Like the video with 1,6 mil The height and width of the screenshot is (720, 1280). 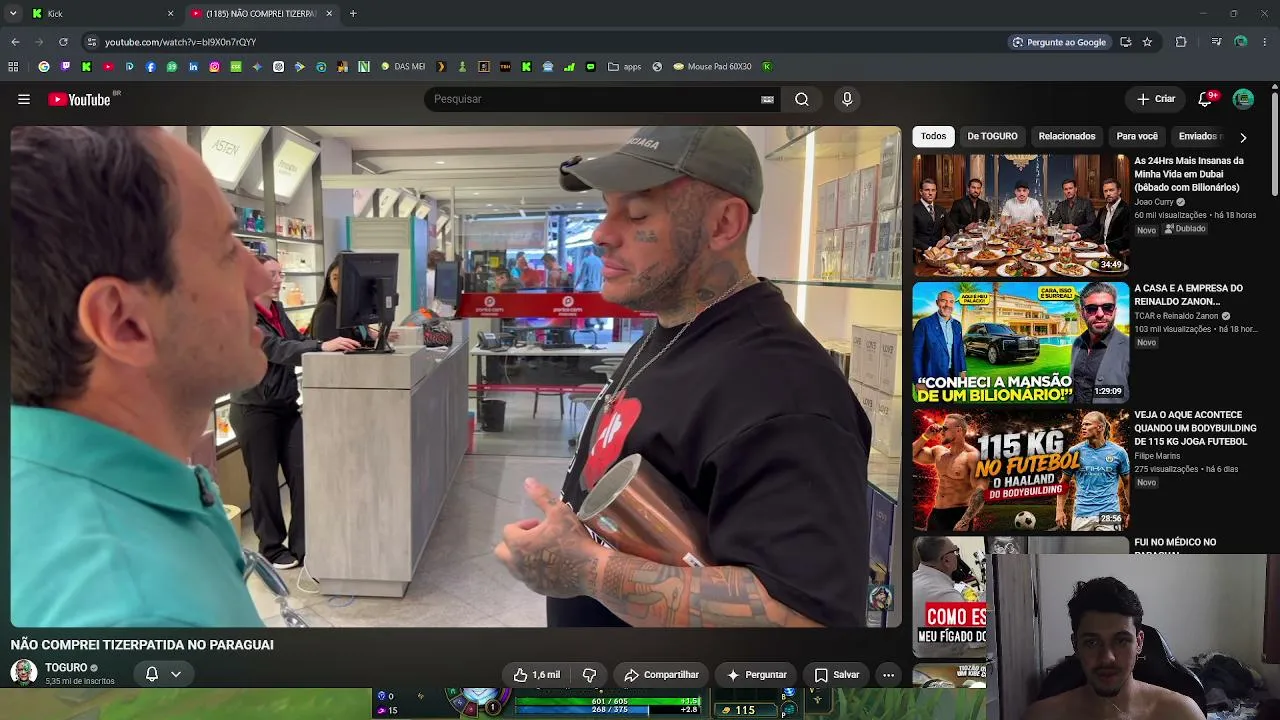click(x=537, y=675)
